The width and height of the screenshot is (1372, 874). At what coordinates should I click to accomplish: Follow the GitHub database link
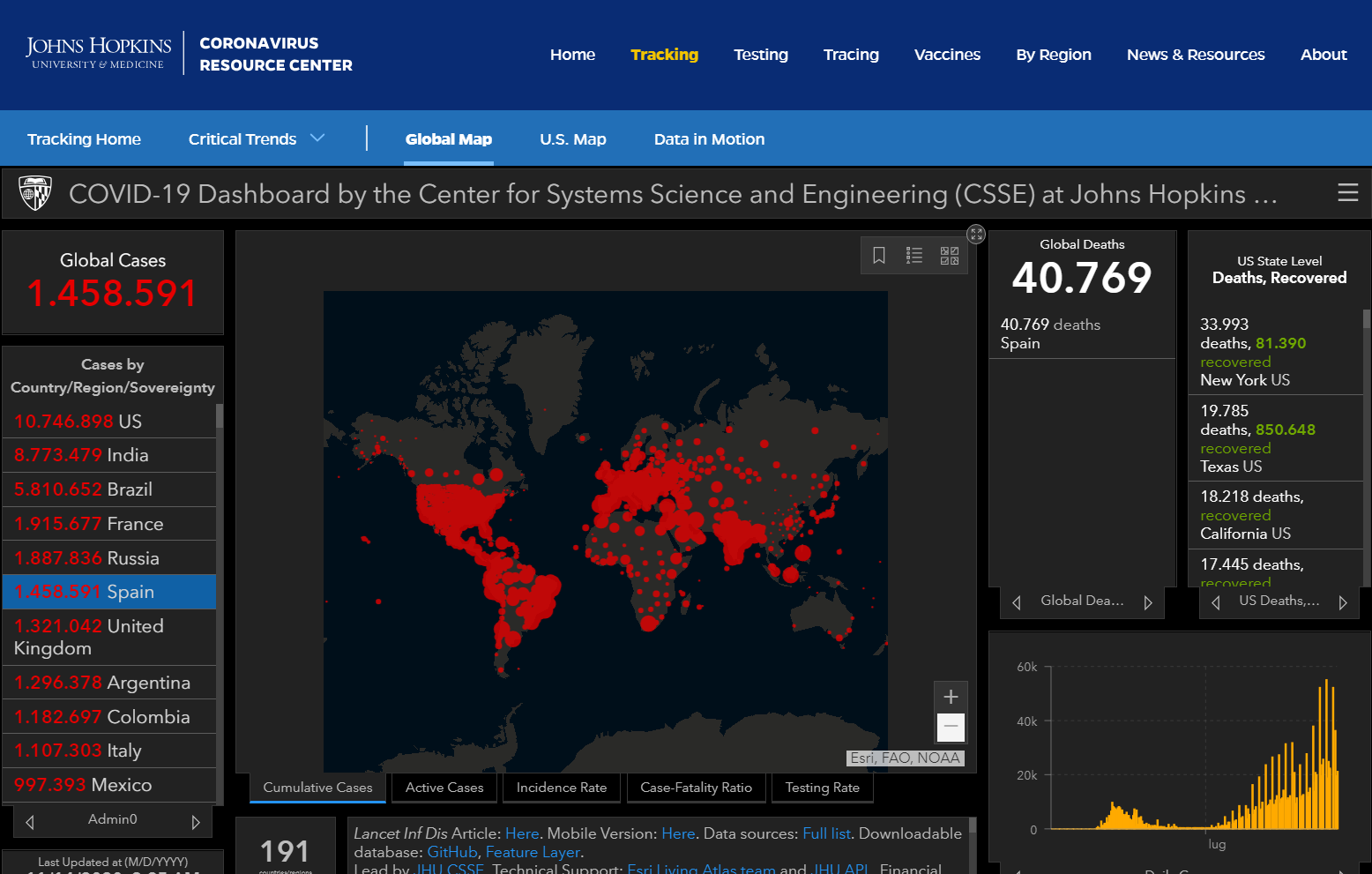click(x=452, y=852)
